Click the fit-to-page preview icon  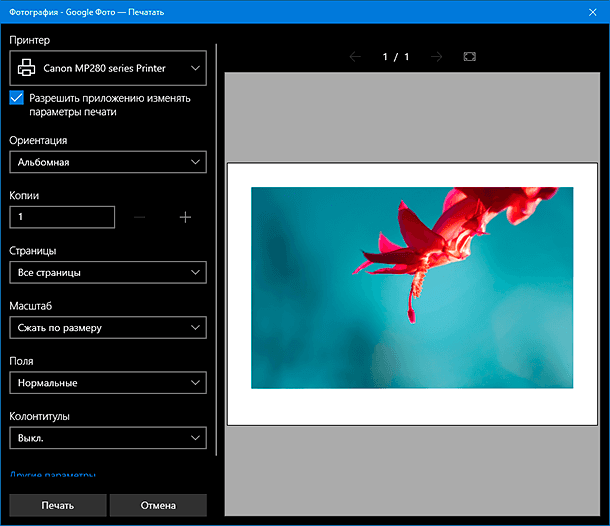point(470,57)
